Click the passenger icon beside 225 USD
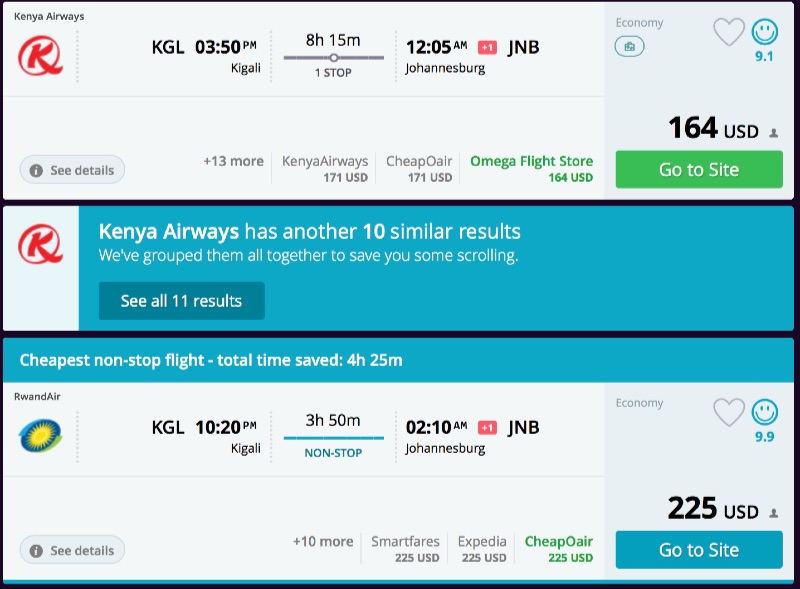 pos(773,513)
